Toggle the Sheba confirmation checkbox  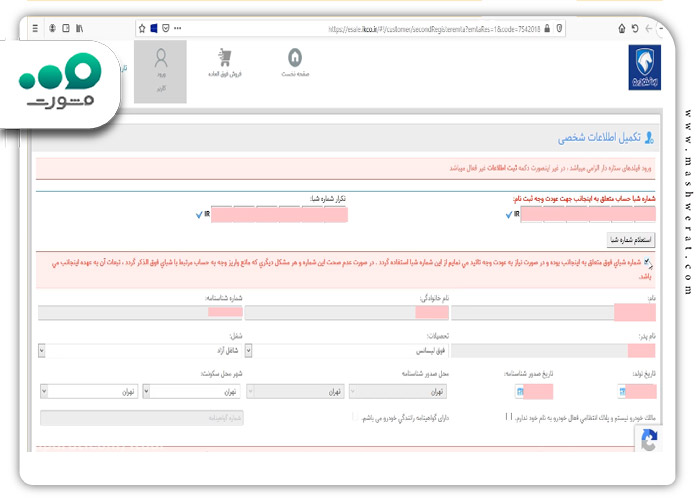coord(647,262)
